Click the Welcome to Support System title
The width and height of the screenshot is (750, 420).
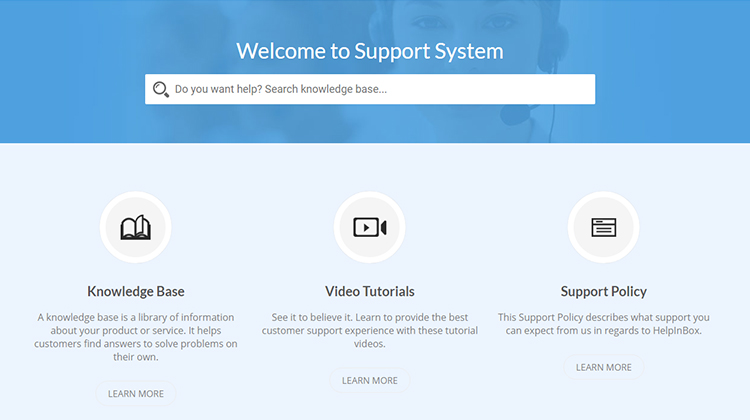pos(370,51)
